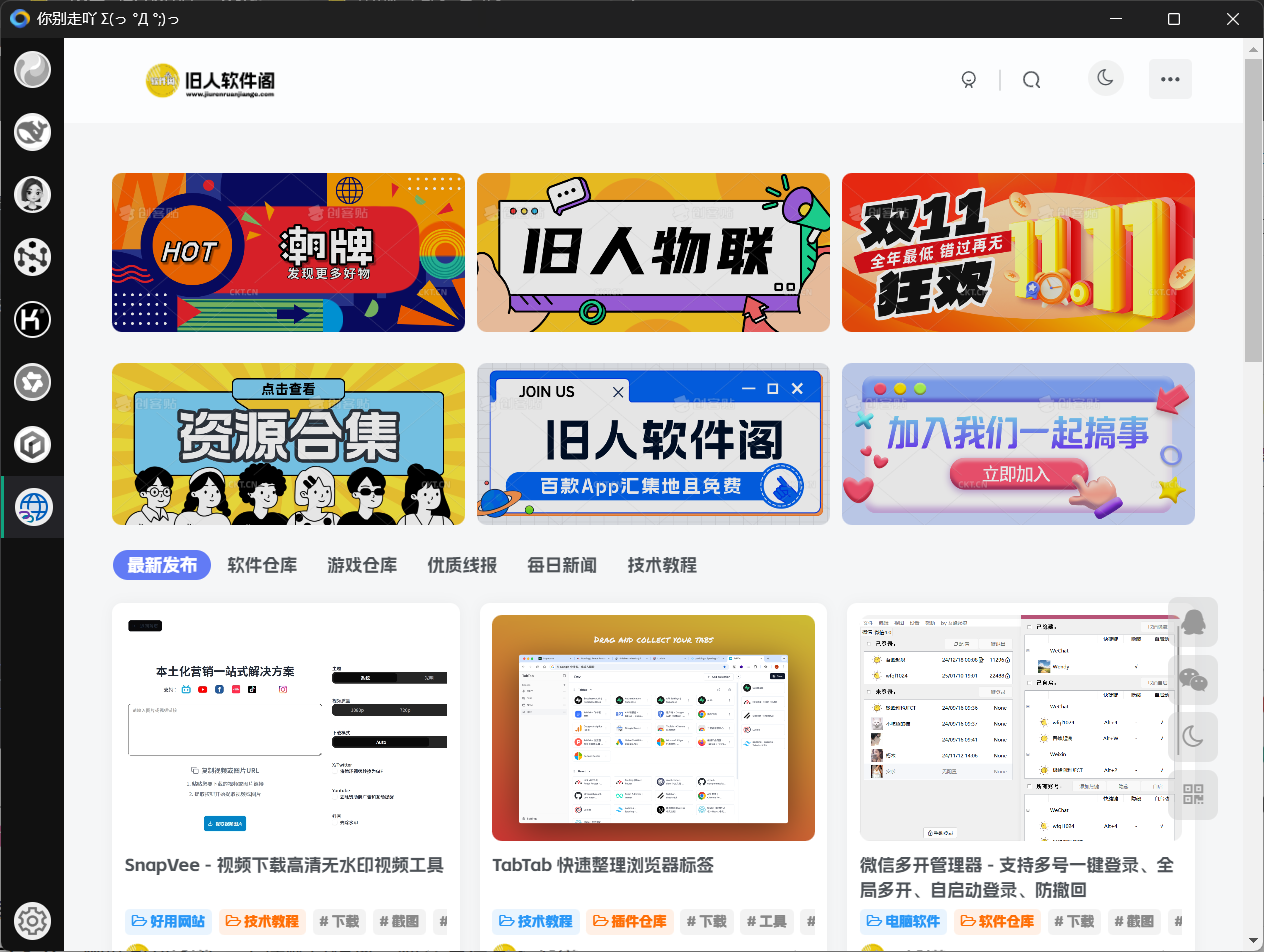Screen dimensions: 1264x952
Task: Click the 资源合集 banner thumbnail
Action: [288, 443]
